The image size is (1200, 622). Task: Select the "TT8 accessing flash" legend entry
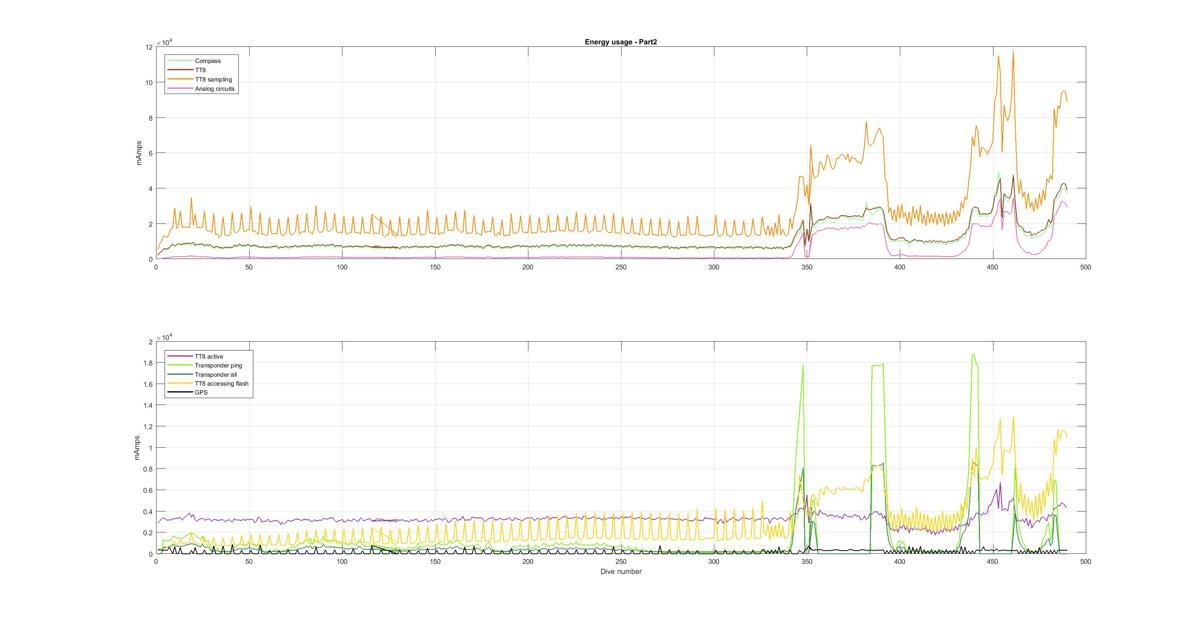point(221,383)
